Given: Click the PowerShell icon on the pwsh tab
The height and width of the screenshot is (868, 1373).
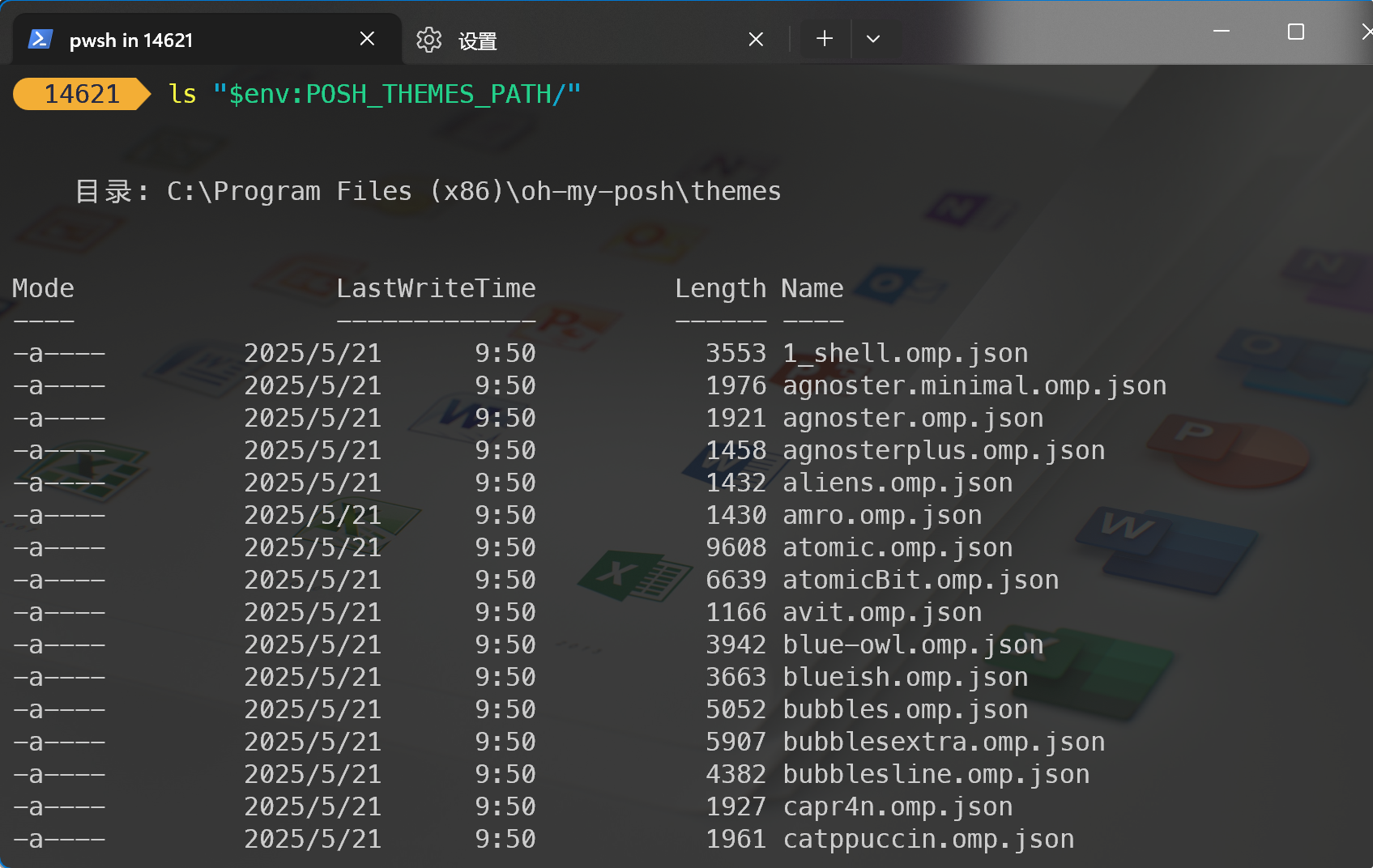Looking at the screenshot, I should tap(41, 39).
